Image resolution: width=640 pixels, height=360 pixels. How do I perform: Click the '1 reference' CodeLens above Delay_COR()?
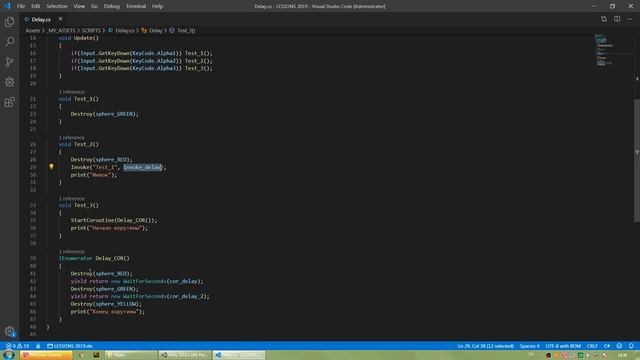pyautogui.click(x=71, y=251)
